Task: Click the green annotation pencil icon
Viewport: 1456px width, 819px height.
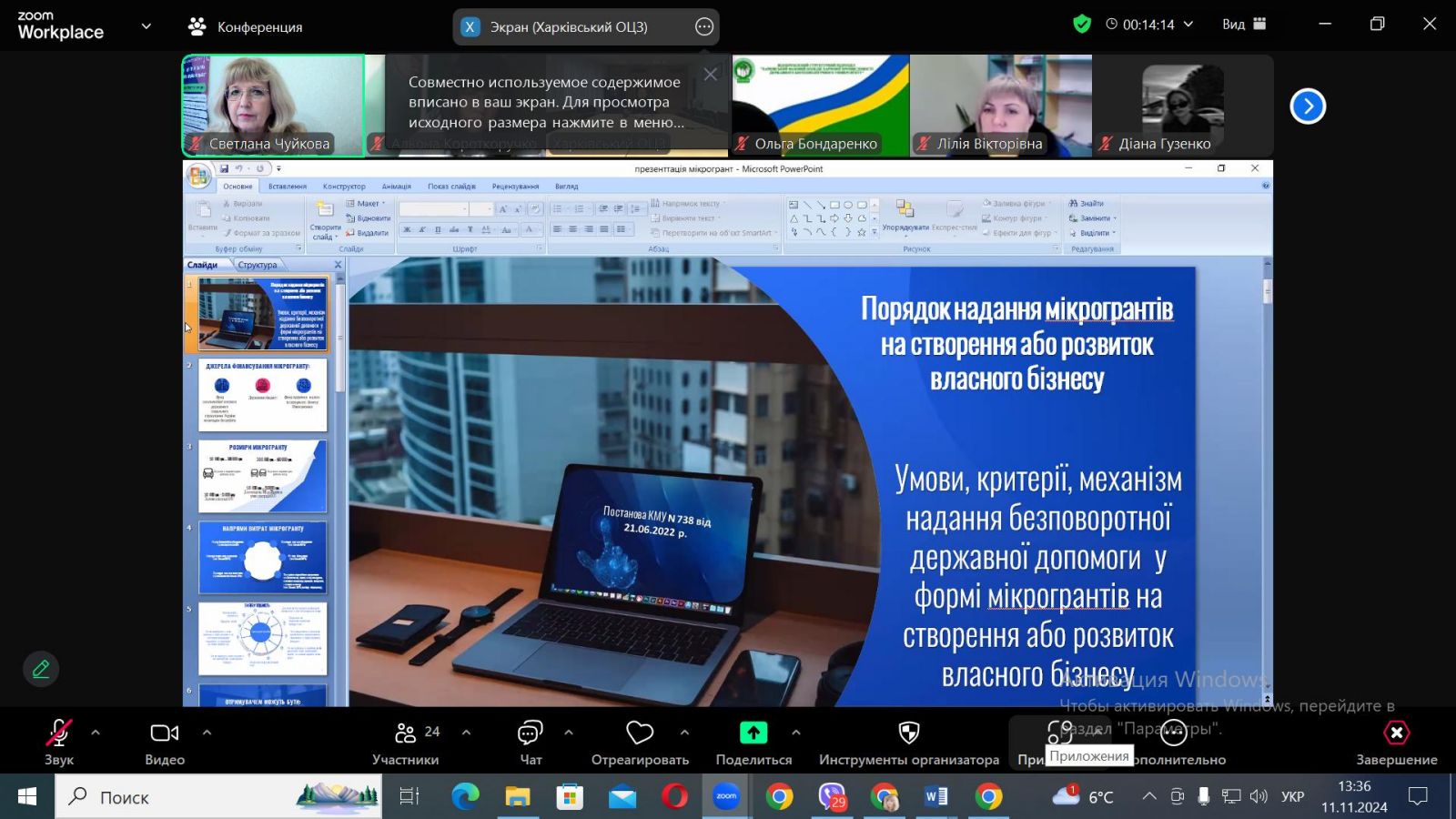Action: [x=41, y=670]
